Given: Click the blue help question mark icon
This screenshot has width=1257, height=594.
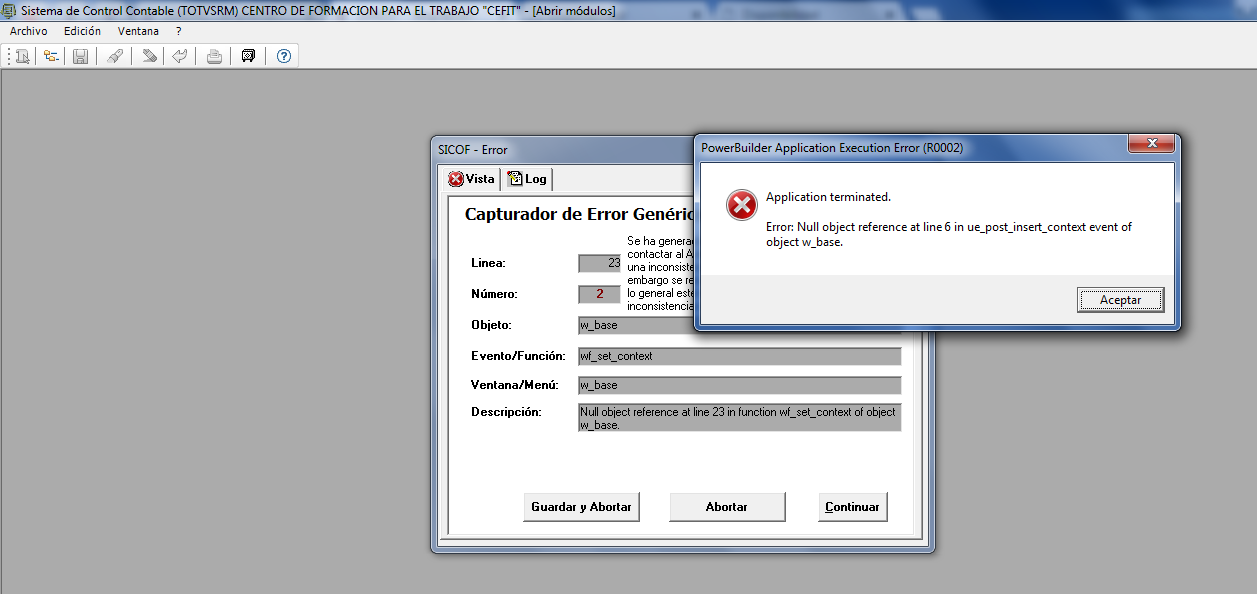Looking at the screenshot, I should [284, 56].
